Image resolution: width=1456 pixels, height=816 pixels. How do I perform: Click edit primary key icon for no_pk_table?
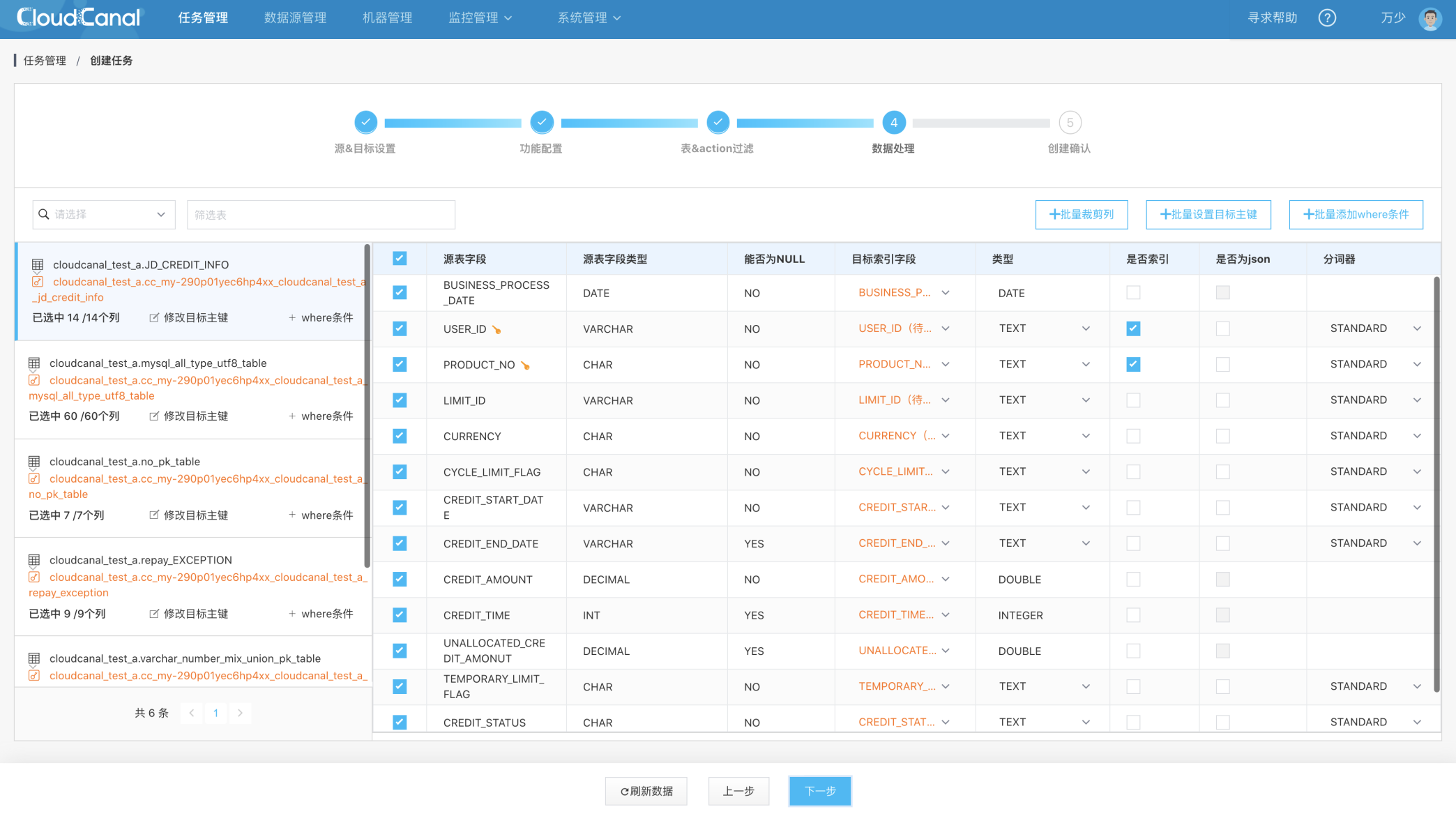154,515
